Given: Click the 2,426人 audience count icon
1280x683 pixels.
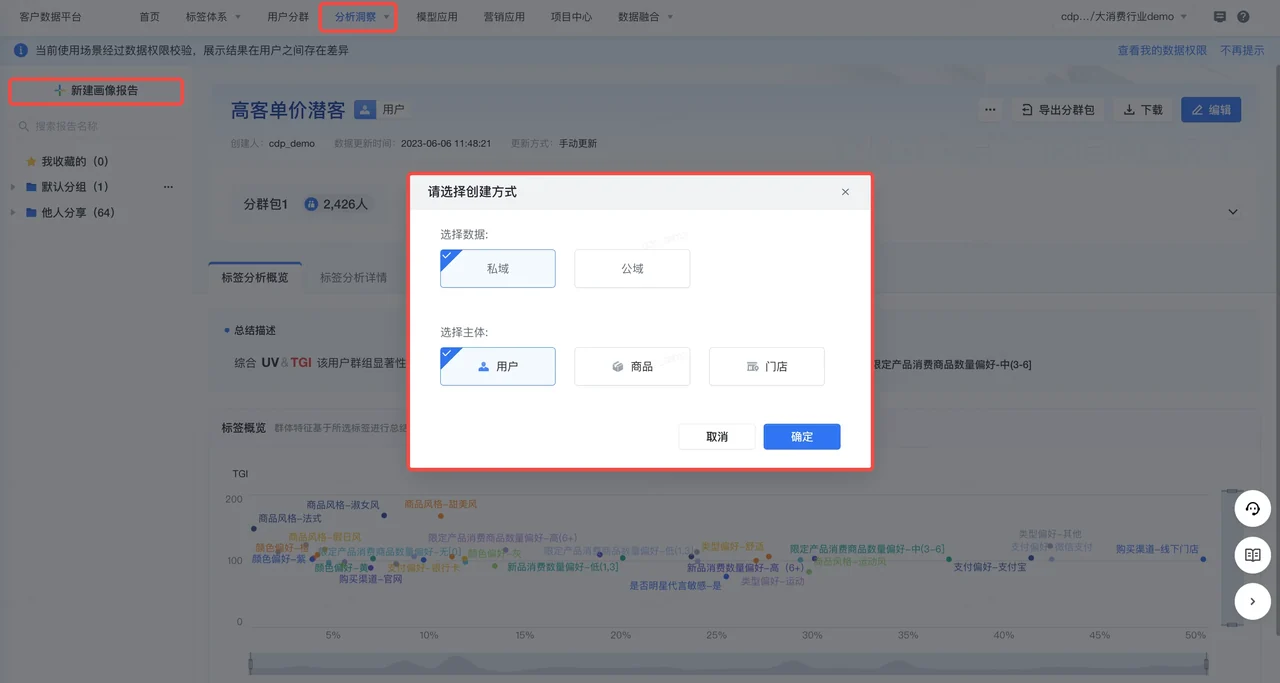Looking at the screenshot, I should pos(311,204).
